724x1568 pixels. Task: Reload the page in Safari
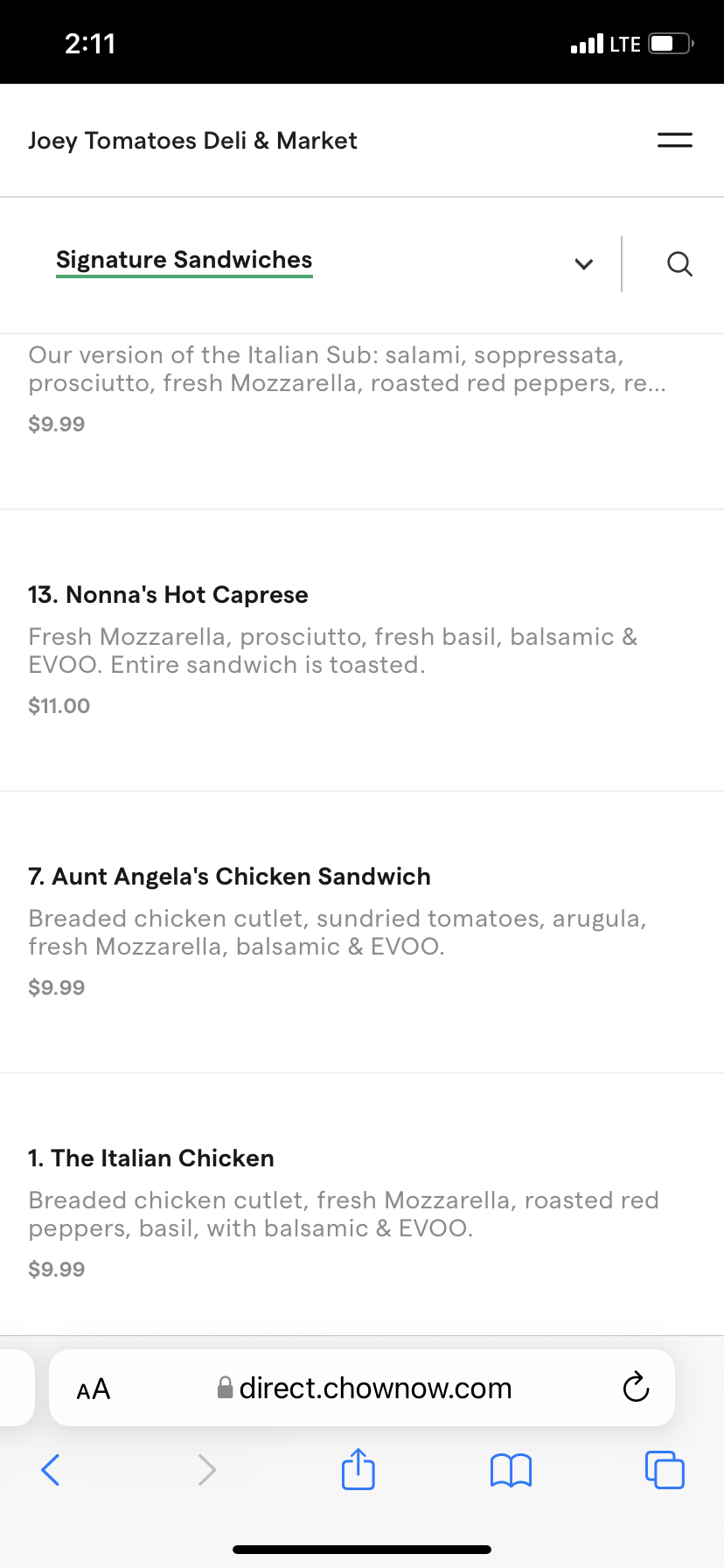[x=636, y=1388]
